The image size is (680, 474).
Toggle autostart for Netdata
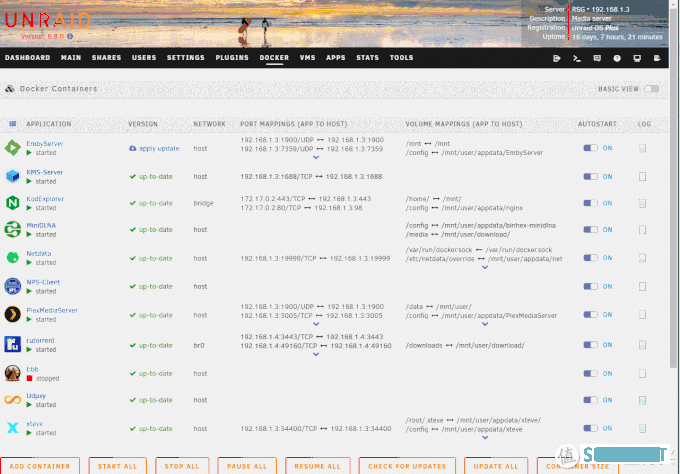[590, 258]
